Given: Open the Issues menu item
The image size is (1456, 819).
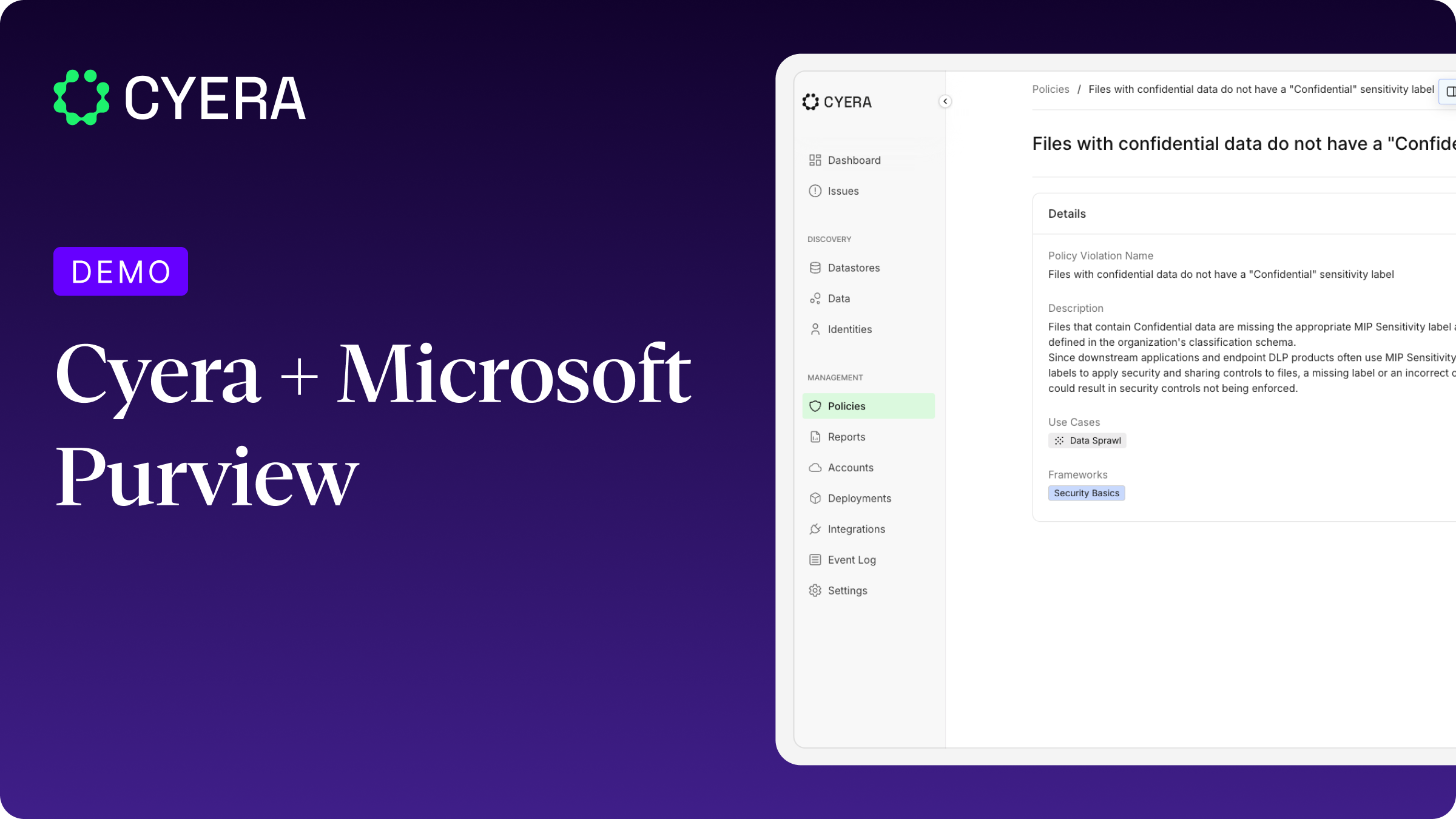Looking at the screenshot, I should (868, 191).
